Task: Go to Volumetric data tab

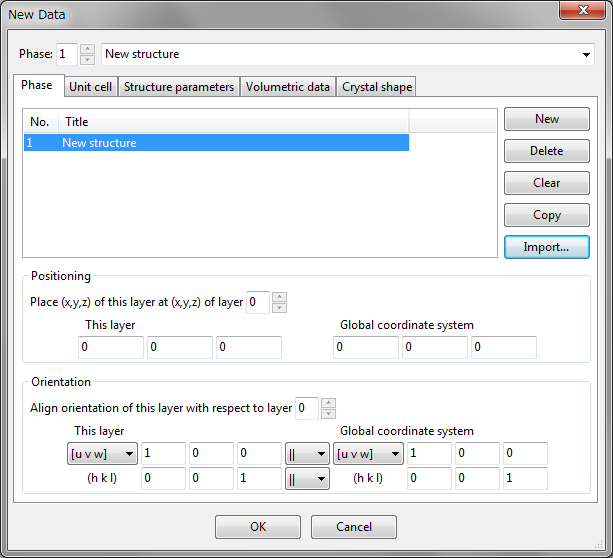Action: 288,87
